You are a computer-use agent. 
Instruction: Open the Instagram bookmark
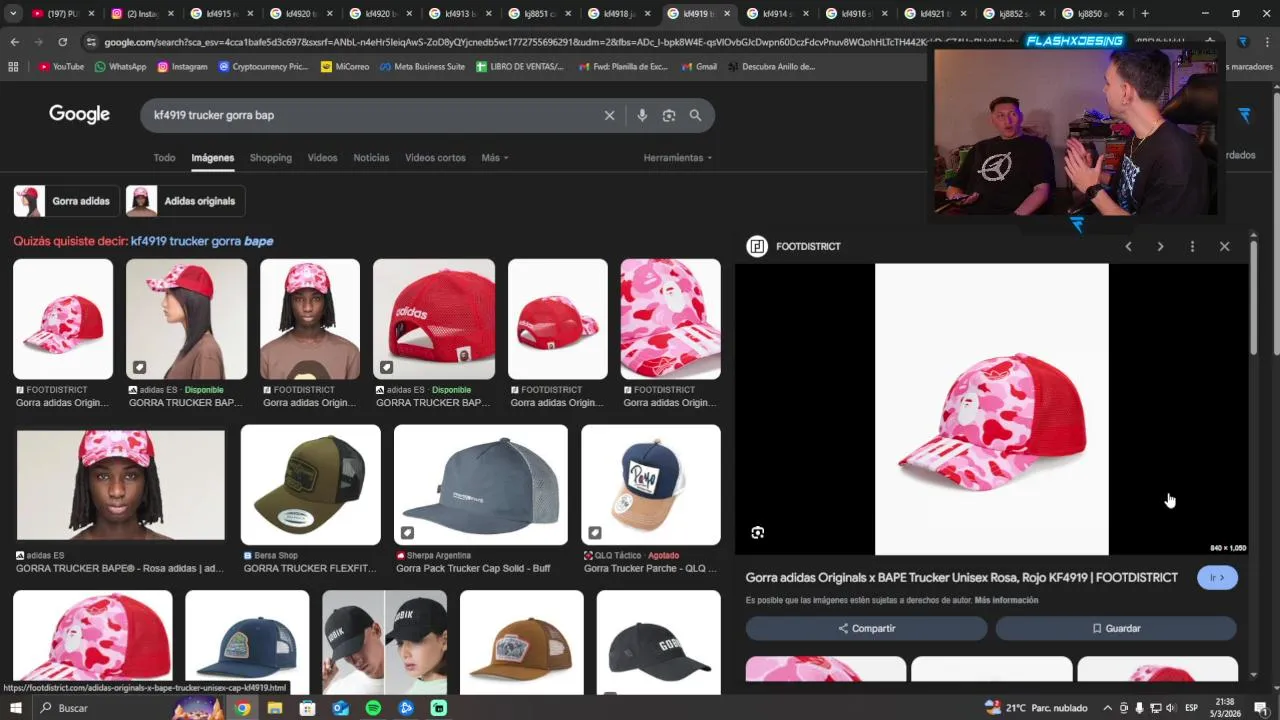click(x=182, y=66)
